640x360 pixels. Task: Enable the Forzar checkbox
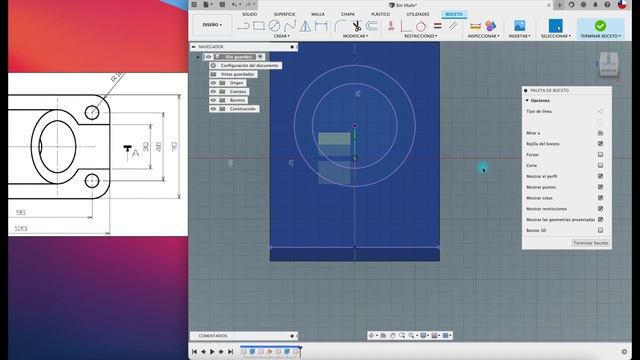[x=600, y=154]
